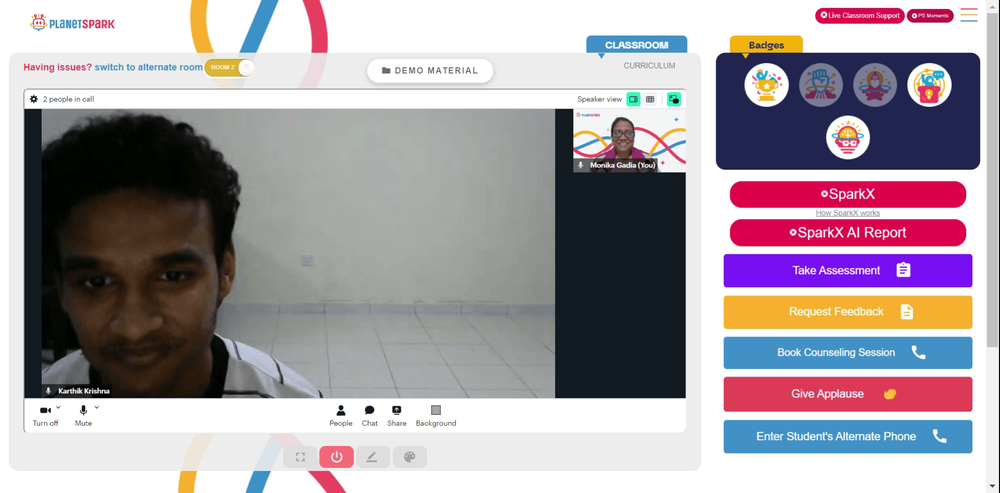The width and height of the screenshot is (1000, 493).
Task: Click the SparkX button
Action: point(848,195)
